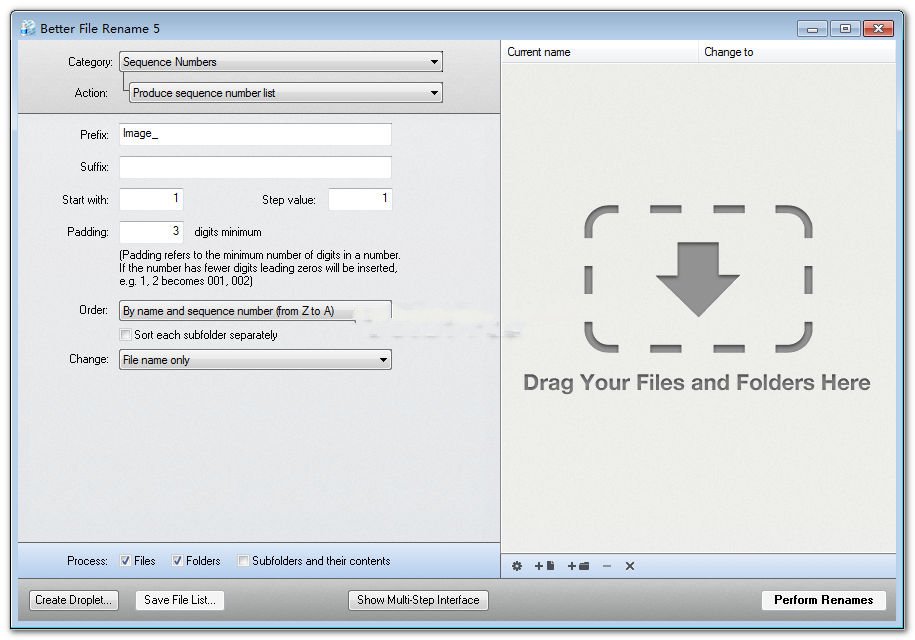Click the X icon to clear the file list
The image size is (915, 640).
click(x=629, y=566)
